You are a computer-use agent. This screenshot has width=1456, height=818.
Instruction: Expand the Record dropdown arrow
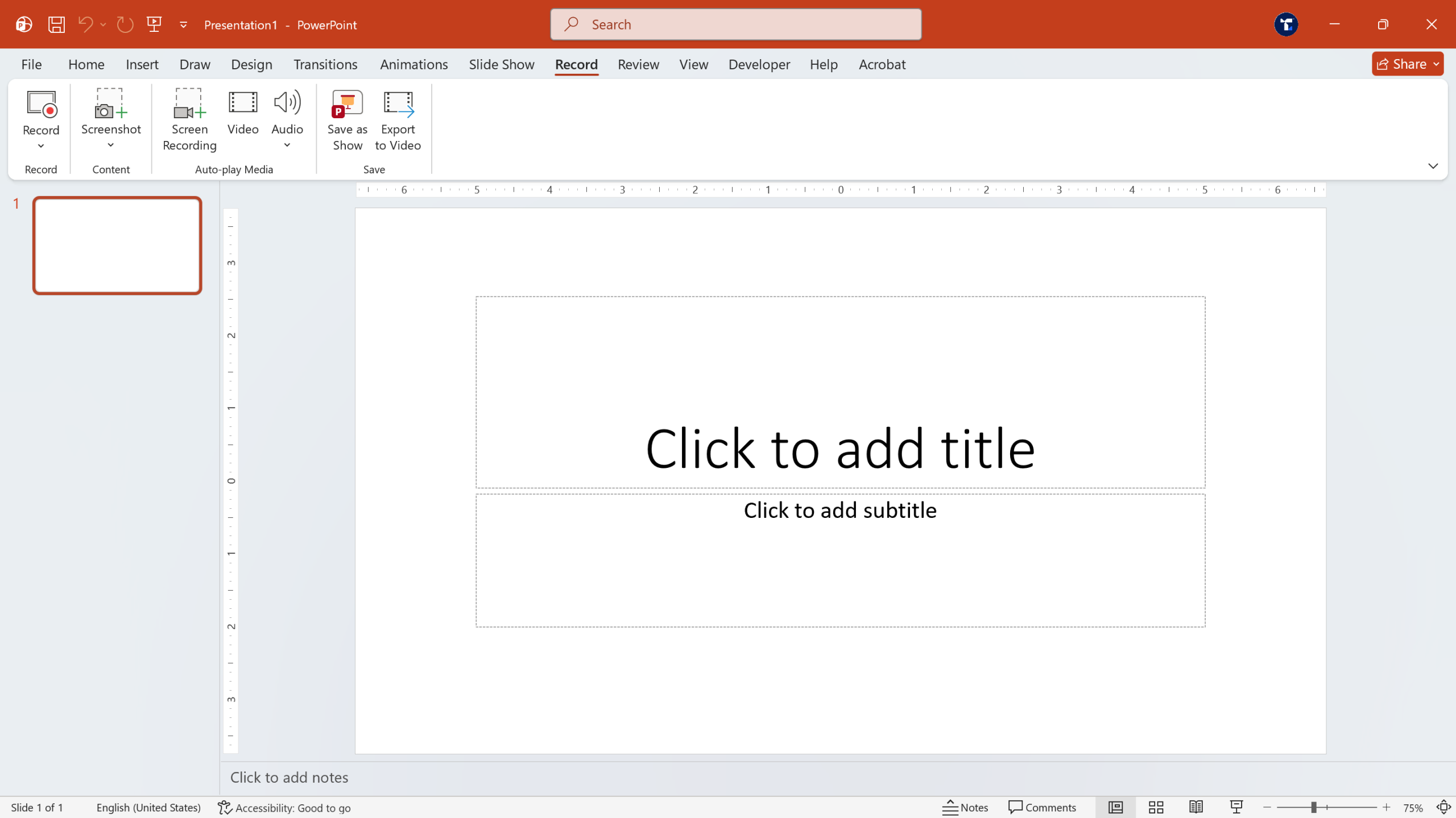[41, 146]
